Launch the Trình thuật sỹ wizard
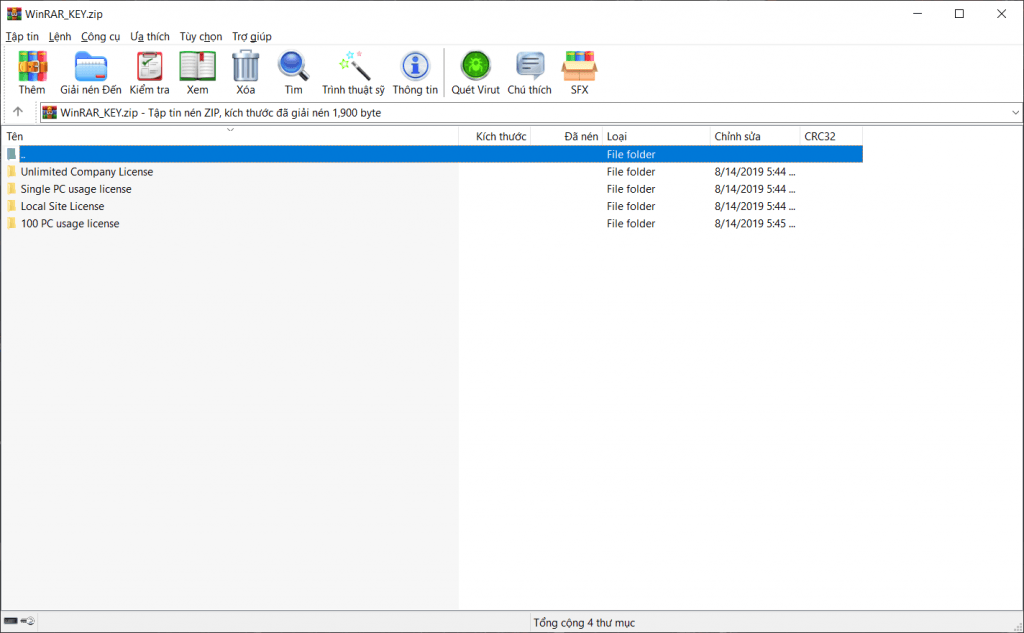The image size is (1024, 633). point(353,66)
